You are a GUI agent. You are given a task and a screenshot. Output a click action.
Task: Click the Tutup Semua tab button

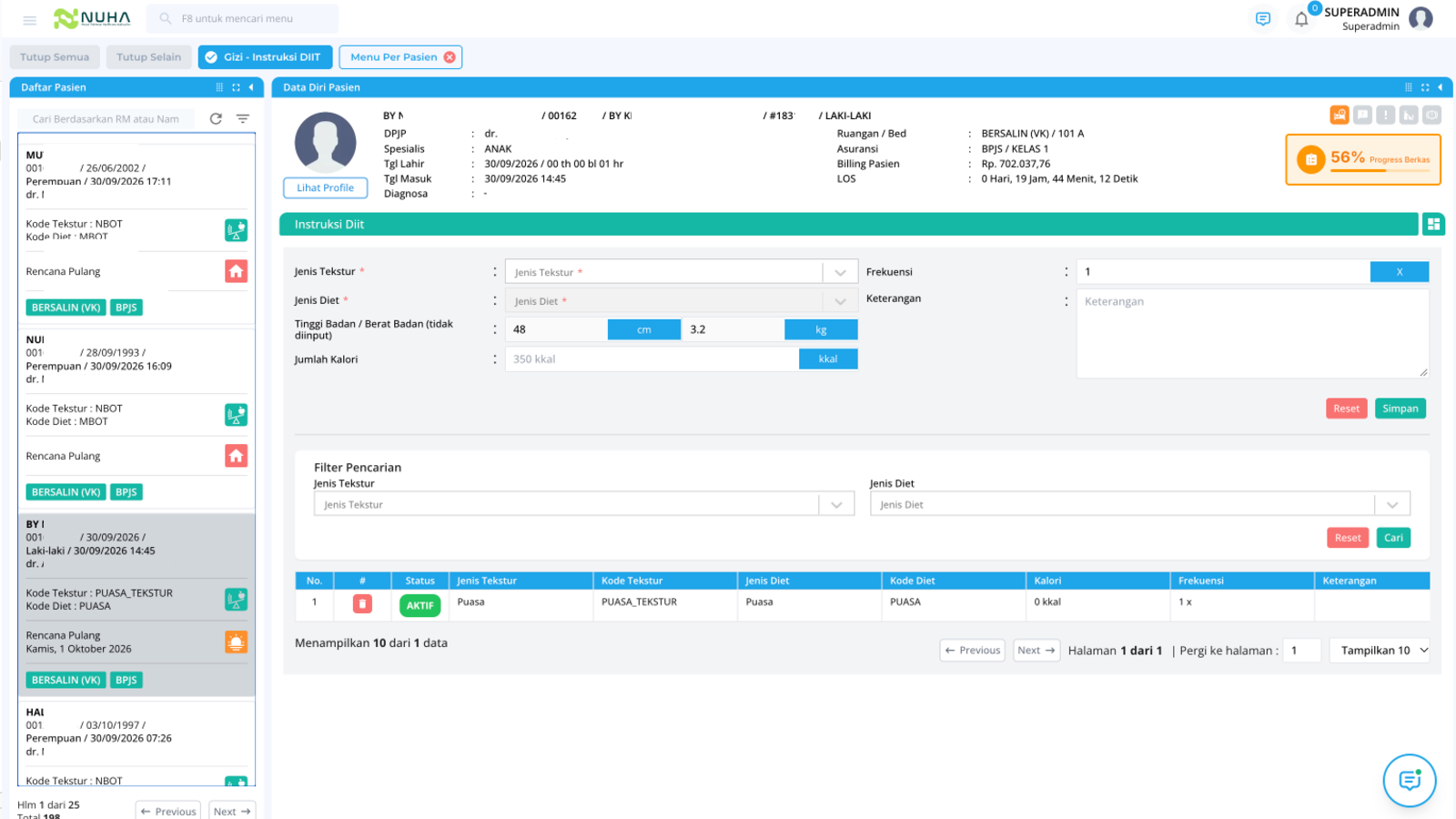pyautogui.click(x=55, y=57)
